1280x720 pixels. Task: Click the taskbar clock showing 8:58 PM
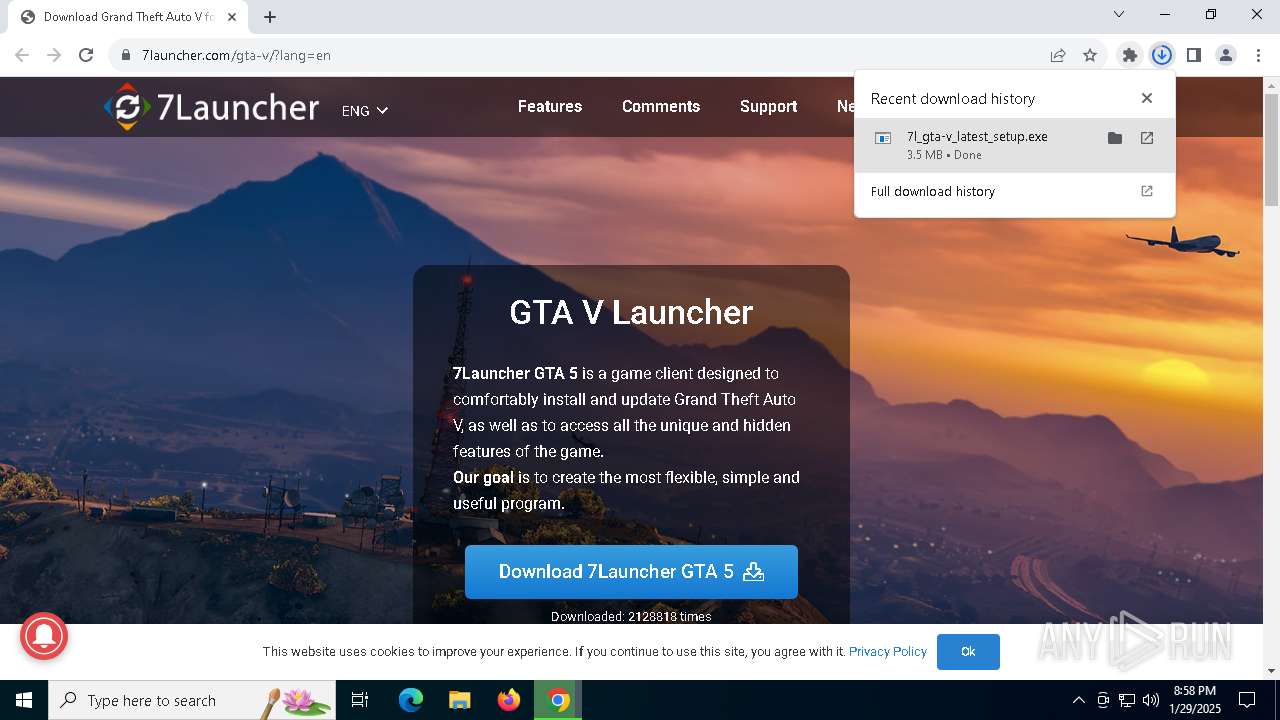[1195, 700]
